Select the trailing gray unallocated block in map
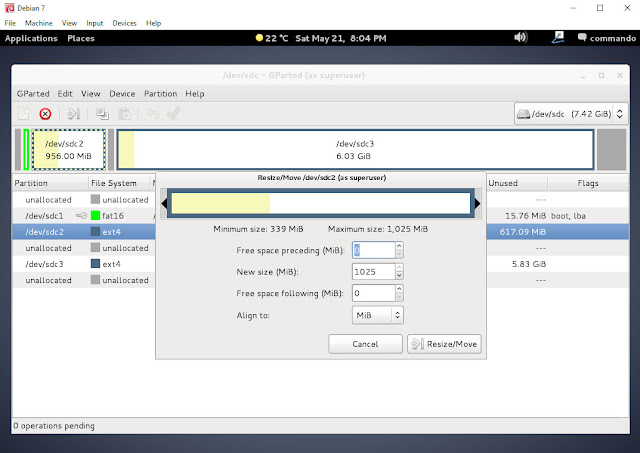 pos(611,149)
